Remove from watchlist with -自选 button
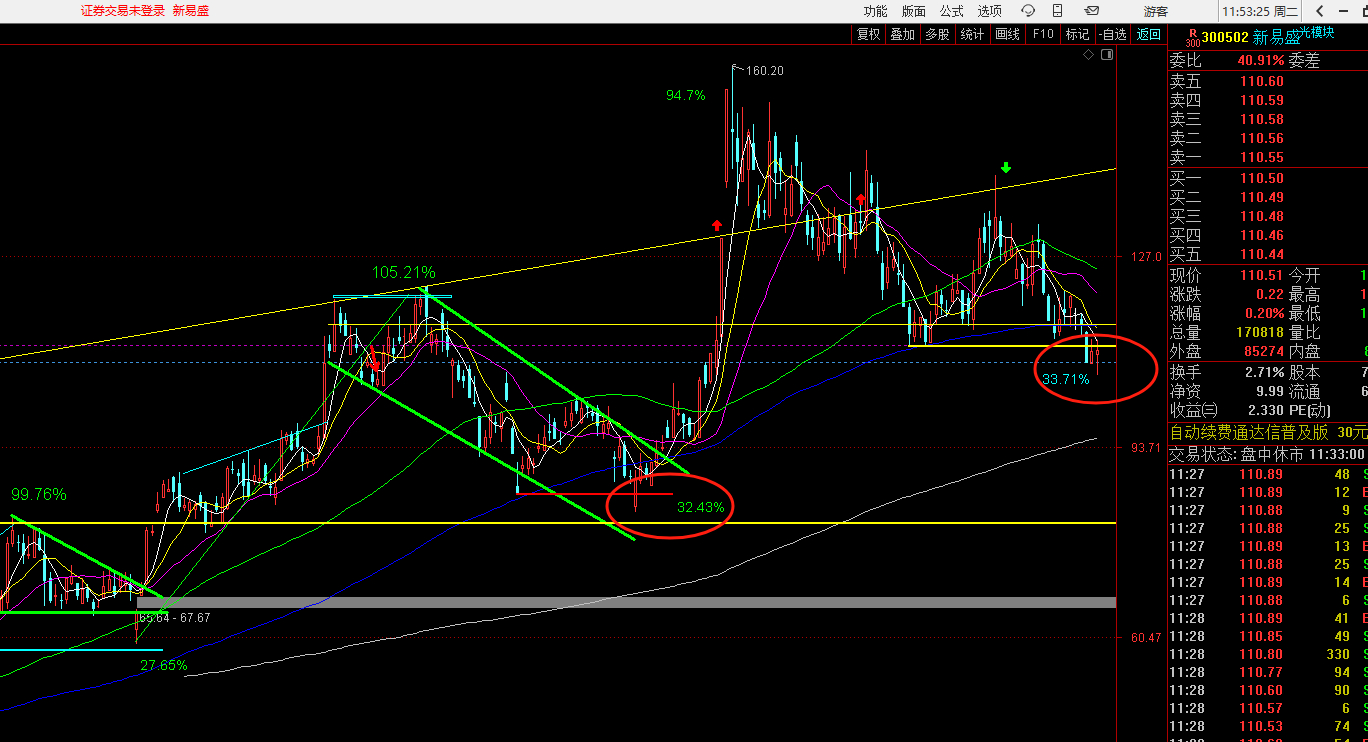The width and height of the screenshot is (1368, 742). tap(1112, 34)
